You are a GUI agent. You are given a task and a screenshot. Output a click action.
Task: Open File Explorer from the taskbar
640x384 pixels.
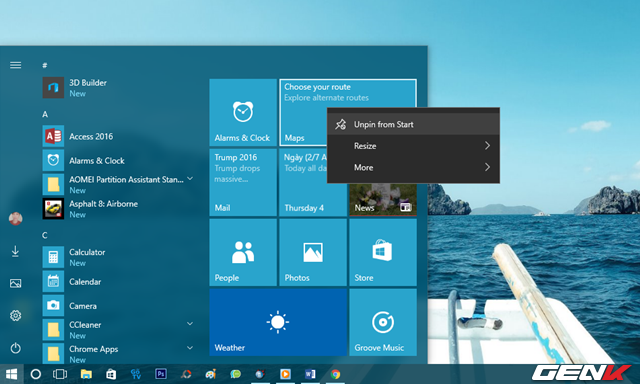coord(86,374)
